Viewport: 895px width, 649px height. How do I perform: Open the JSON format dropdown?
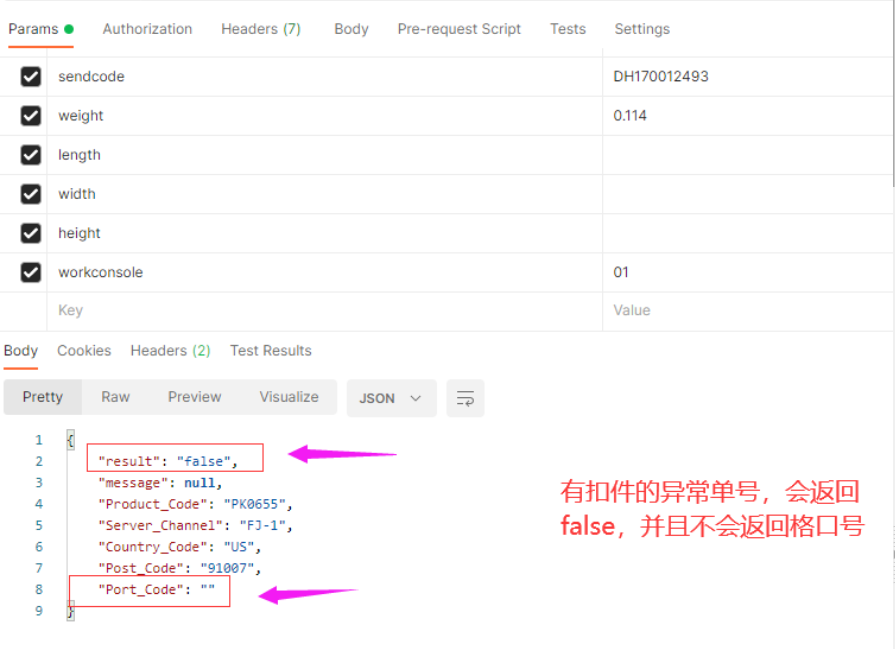[x=391, y=398]
